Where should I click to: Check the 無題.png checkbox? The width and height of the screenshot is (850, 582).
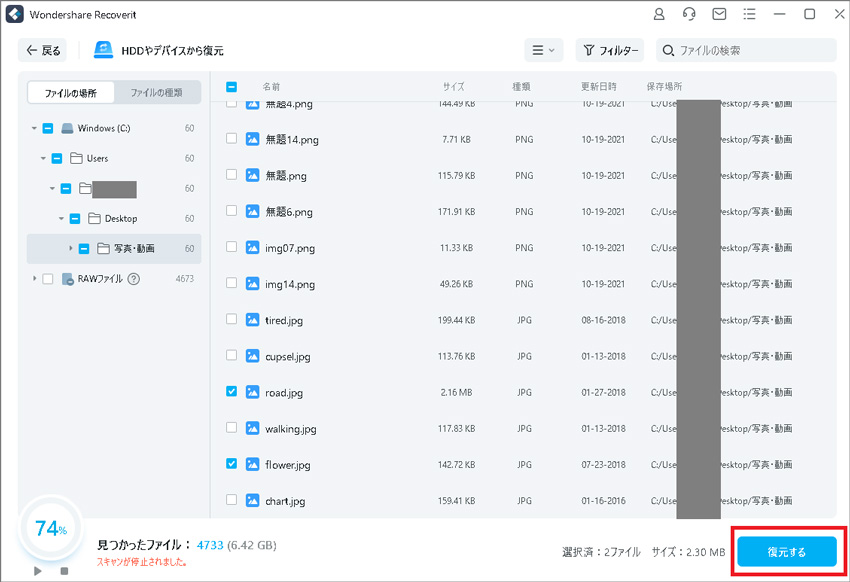pyautogui.click(x=231, y=174)
